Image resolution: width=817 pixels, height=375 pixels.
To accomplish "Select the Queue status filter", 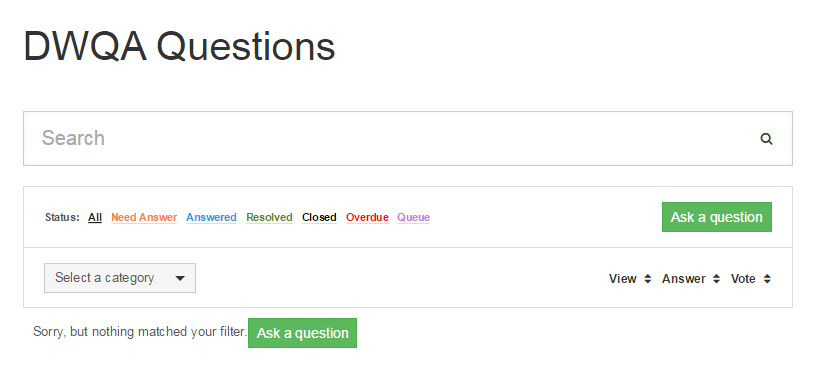I will (414, 217).
